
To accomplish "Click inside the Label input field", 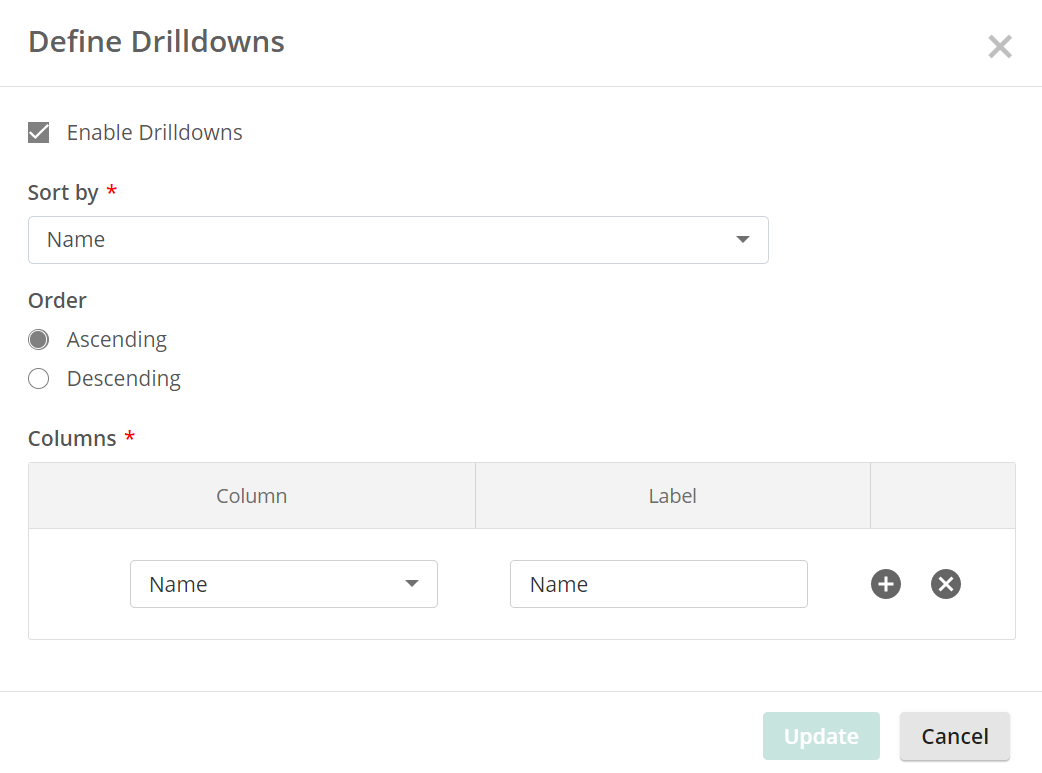I will 658,584.
